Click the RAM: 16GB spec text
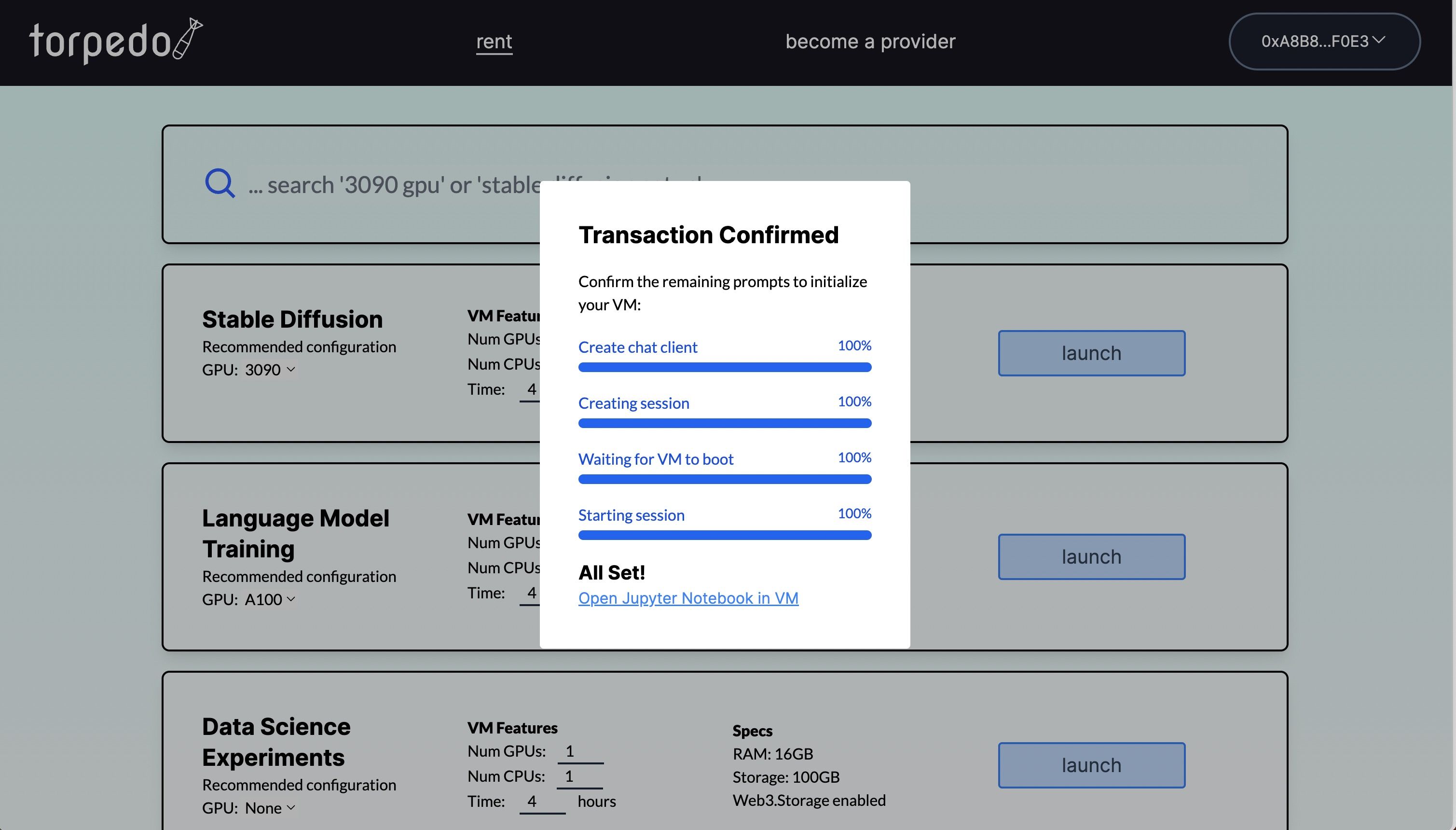Image resolution: width=1456 pixels, height=830 pixels. (773, 754)
